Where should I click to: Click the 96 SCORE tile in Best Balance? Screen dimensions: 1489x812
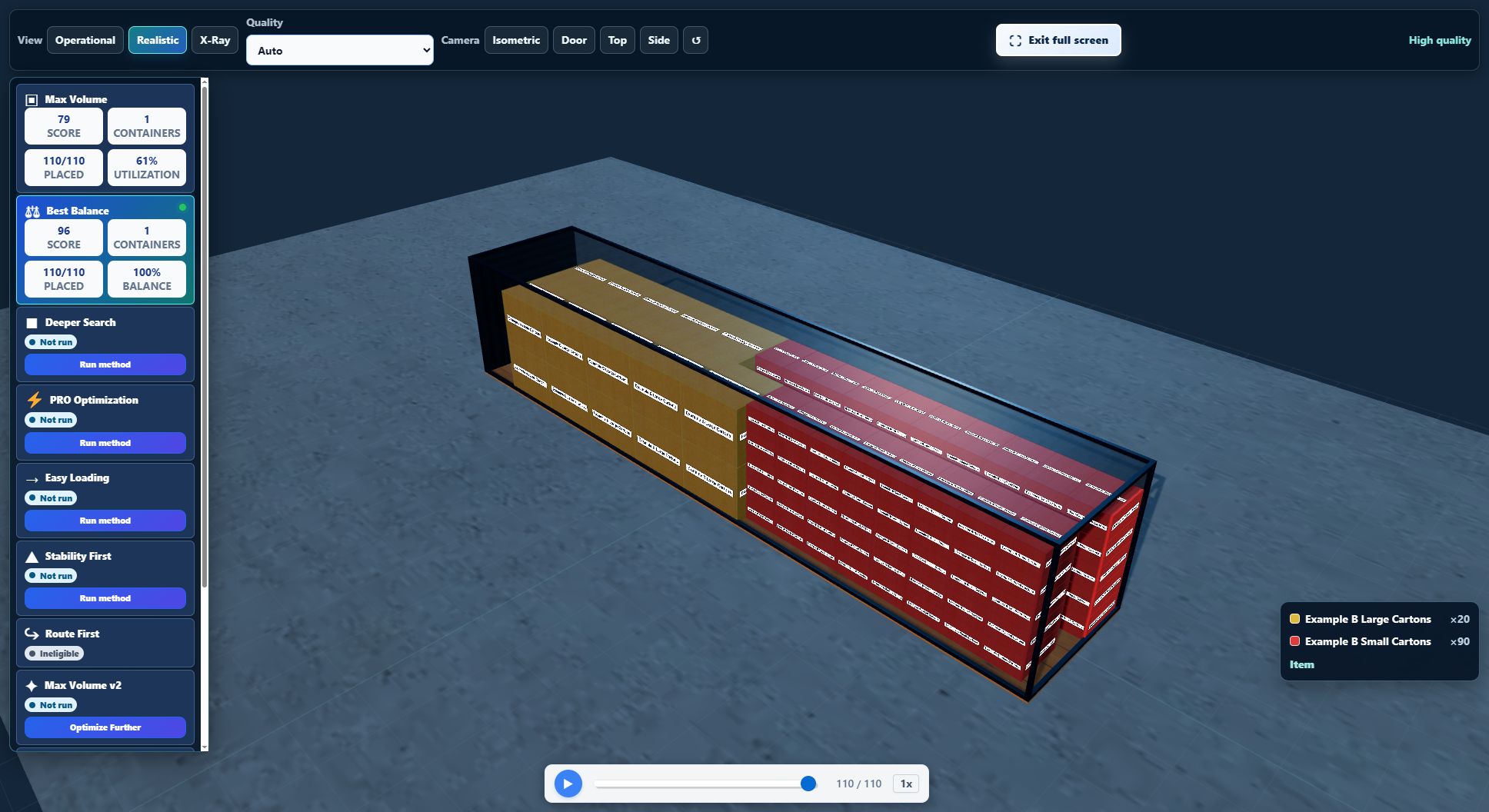(x=64, y=238)
